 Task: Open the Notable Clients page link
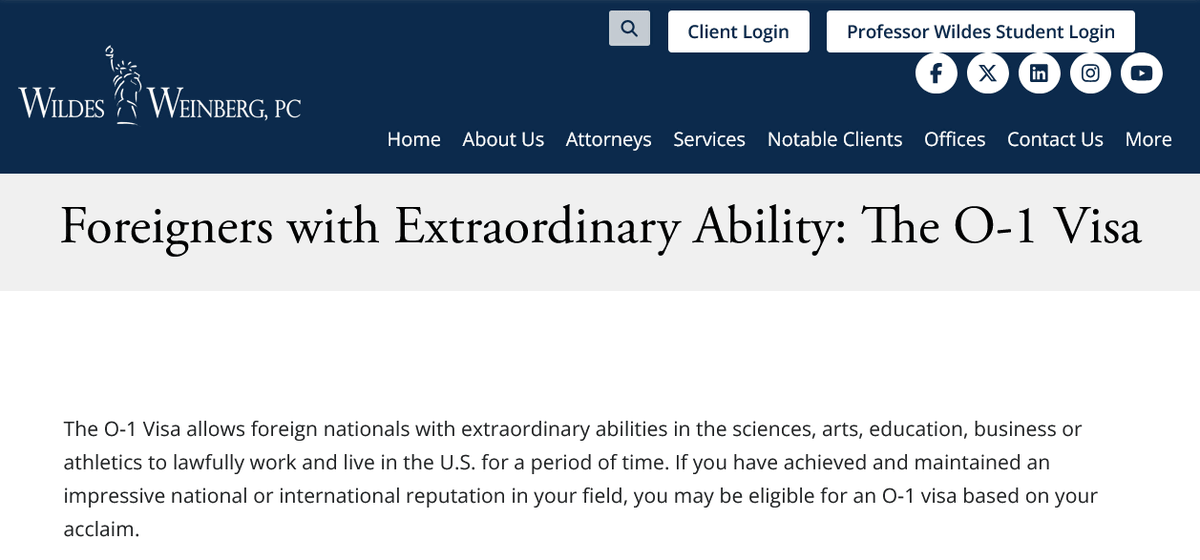click(834, 139)
